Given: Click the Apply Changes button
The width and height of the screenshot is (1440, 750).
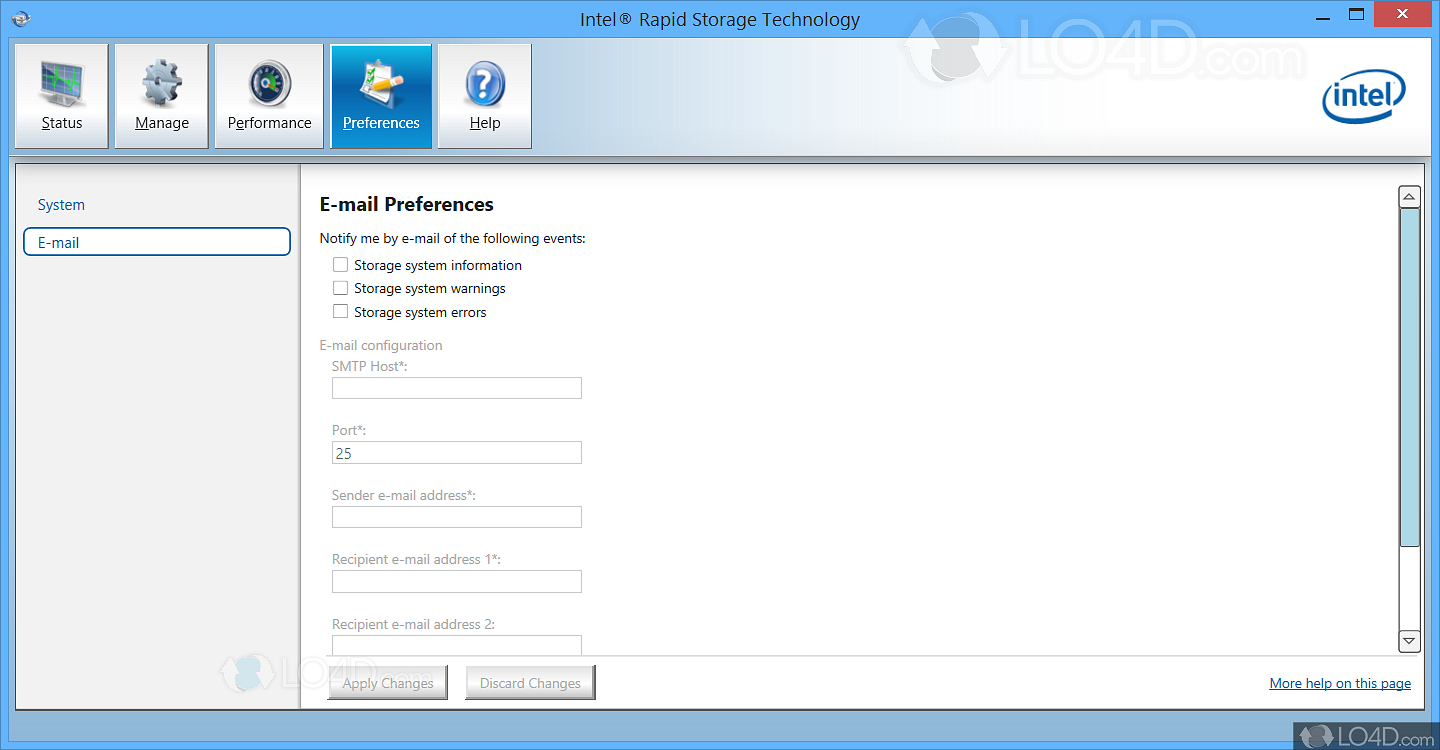Looking at the screenshot, I should click(x=388, y=683).
